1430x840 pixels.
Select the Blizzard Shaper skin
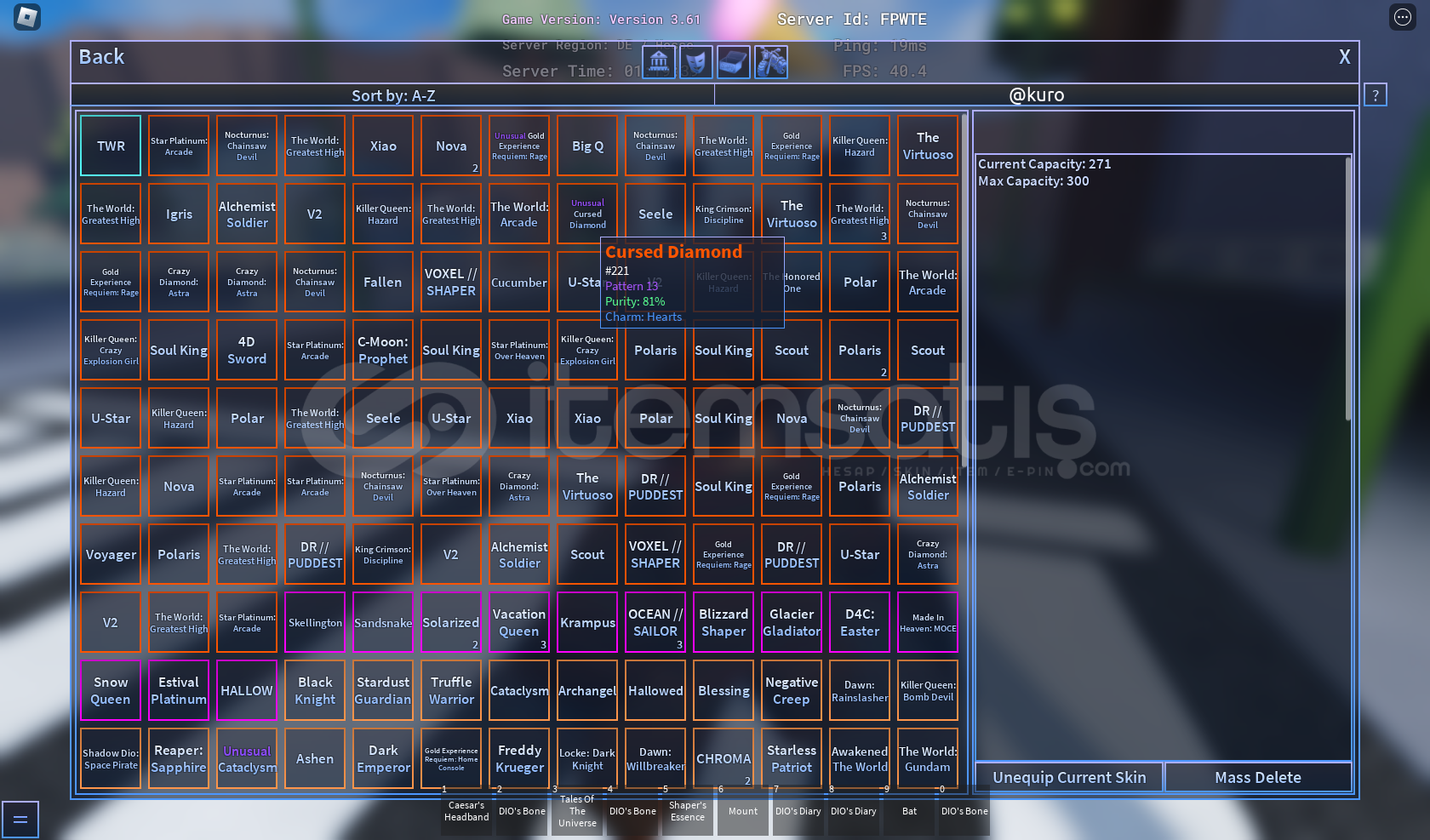[x=724, y=622]
